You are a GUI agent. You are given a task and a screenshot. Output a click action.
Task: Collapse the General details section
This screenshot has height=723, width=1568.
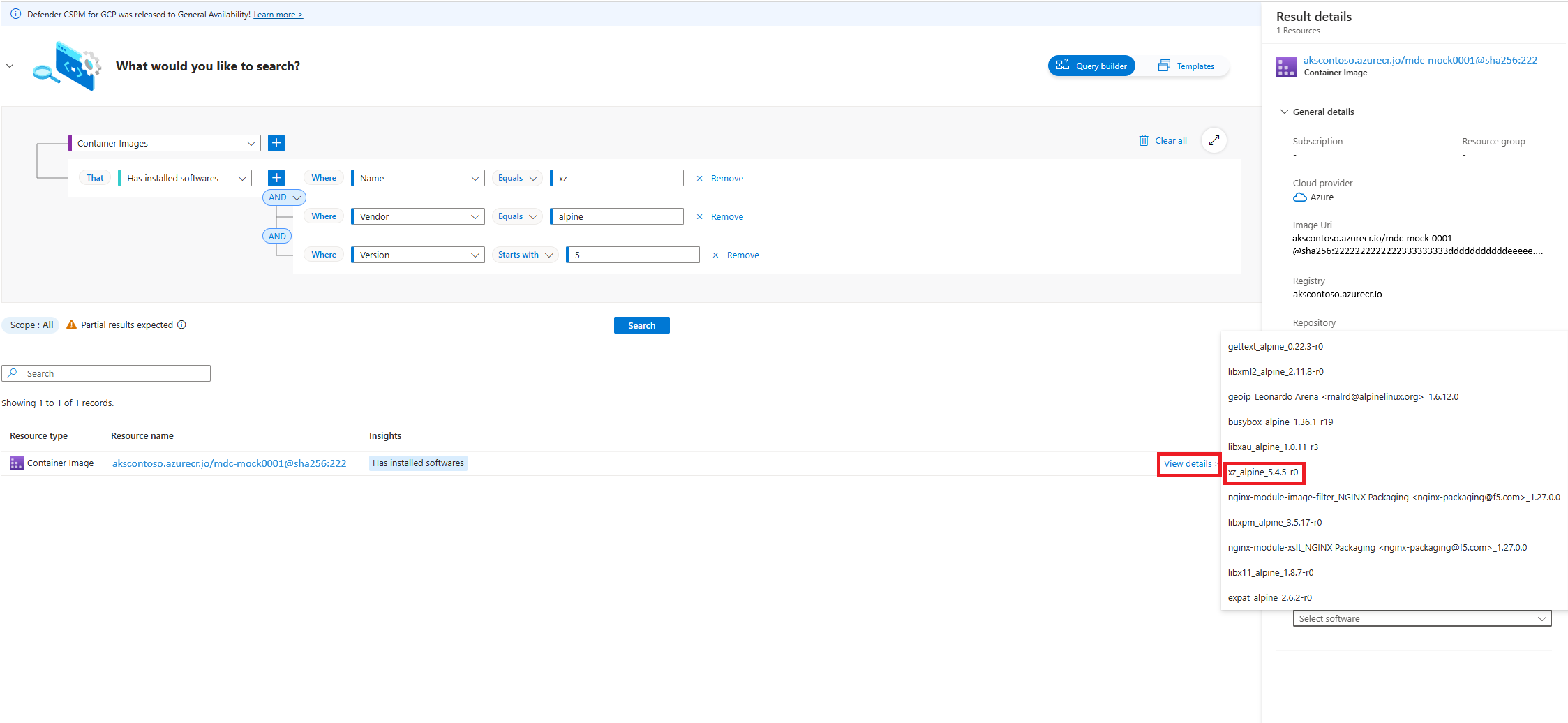point(1285,112)
